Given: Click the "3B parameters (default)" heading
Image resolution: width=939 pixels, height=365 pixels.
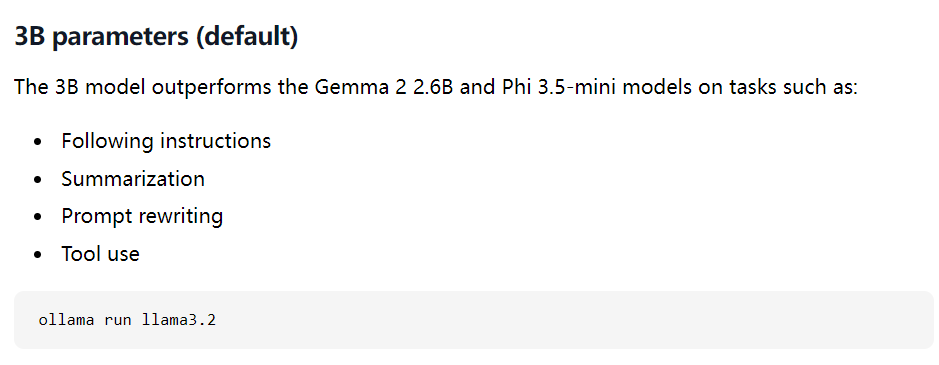Looking at the screenshot, I should [156, 38].
